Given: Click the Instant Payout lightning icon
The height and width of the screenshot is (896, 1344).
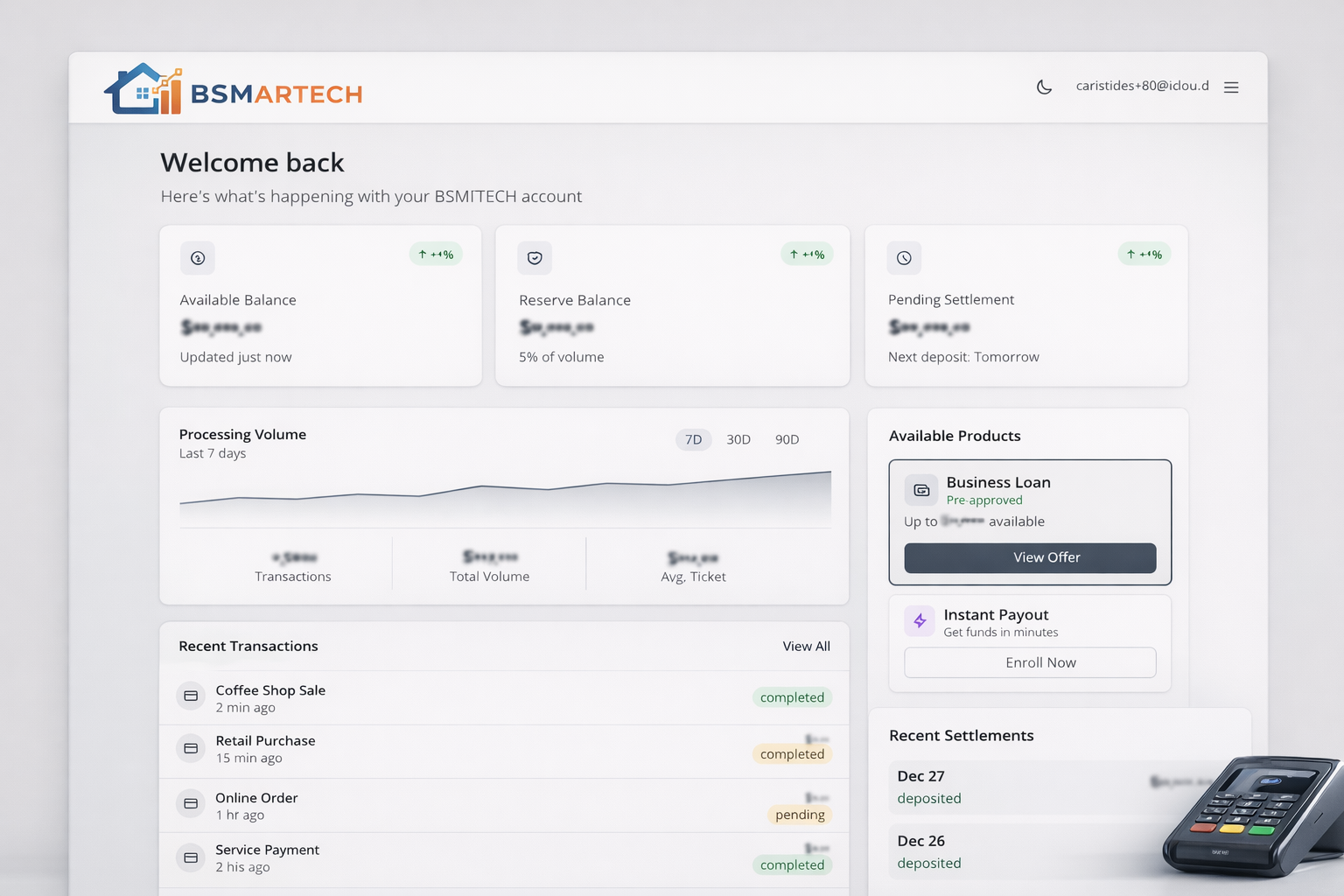Looking at the screenshot, I should click(x=920, y=621).
